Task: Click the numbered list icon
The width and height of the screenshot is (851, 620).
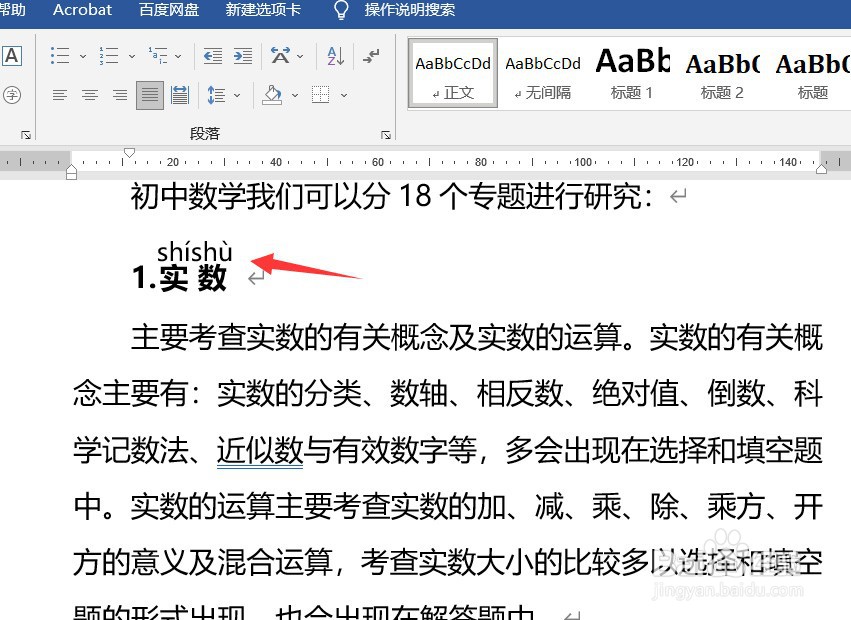Action: [109, 55]
